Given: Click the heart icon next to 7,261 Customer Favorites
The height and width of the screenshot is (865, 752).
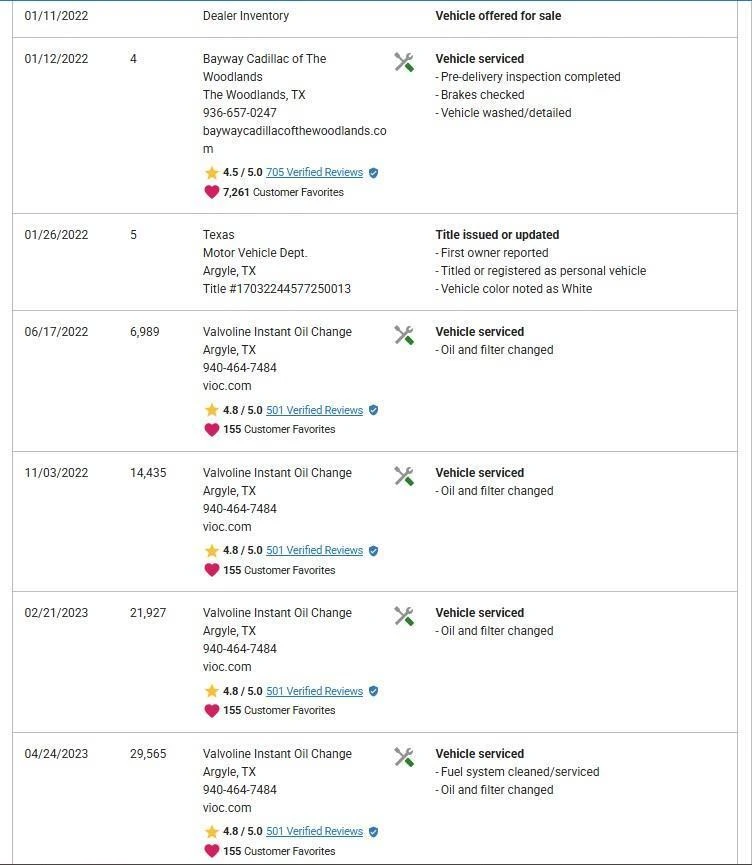Looking at the screenshot, I should coord(211,192).
